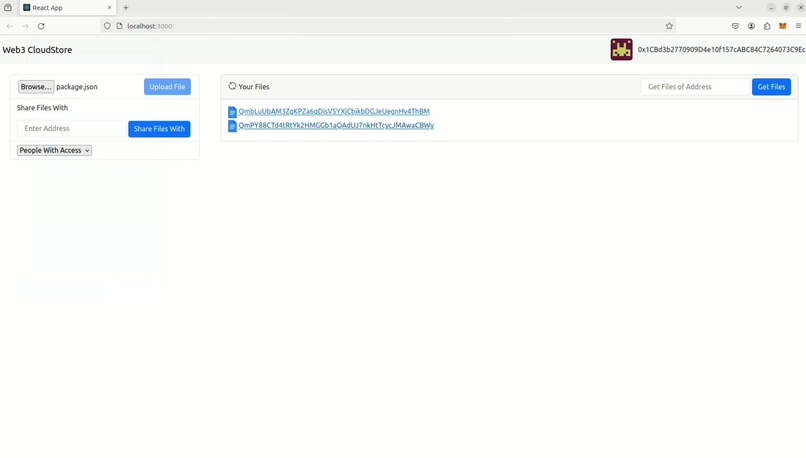Reload the page with browser refresh icon

tap(41, 26)
